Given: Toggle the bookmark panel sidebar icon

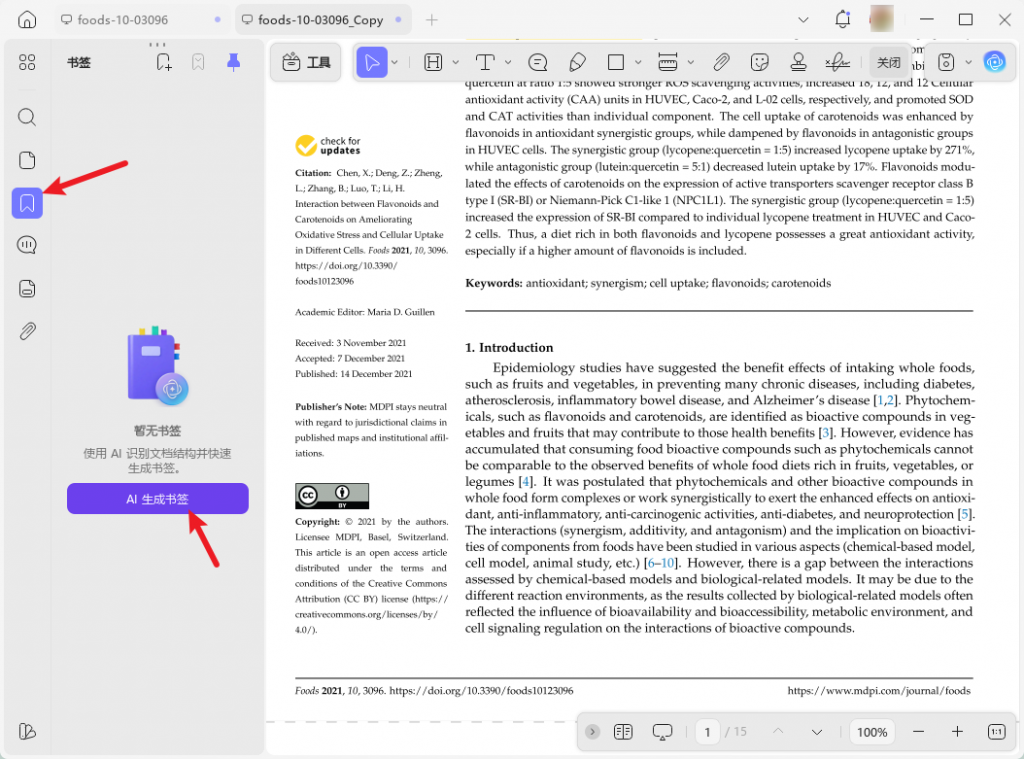Looking at the screenshot, I should pos(27,203).
